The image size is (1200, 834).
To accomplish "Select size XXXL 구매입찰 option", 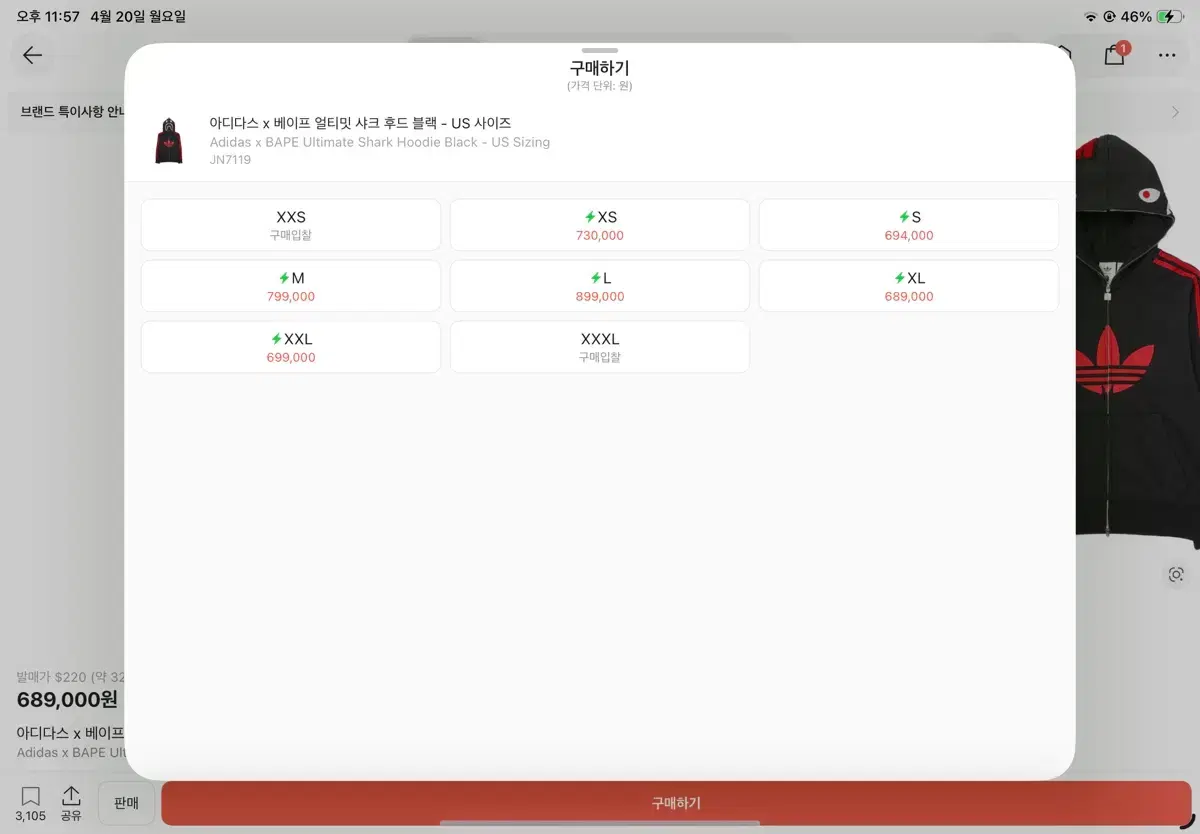I will point(600,347).
